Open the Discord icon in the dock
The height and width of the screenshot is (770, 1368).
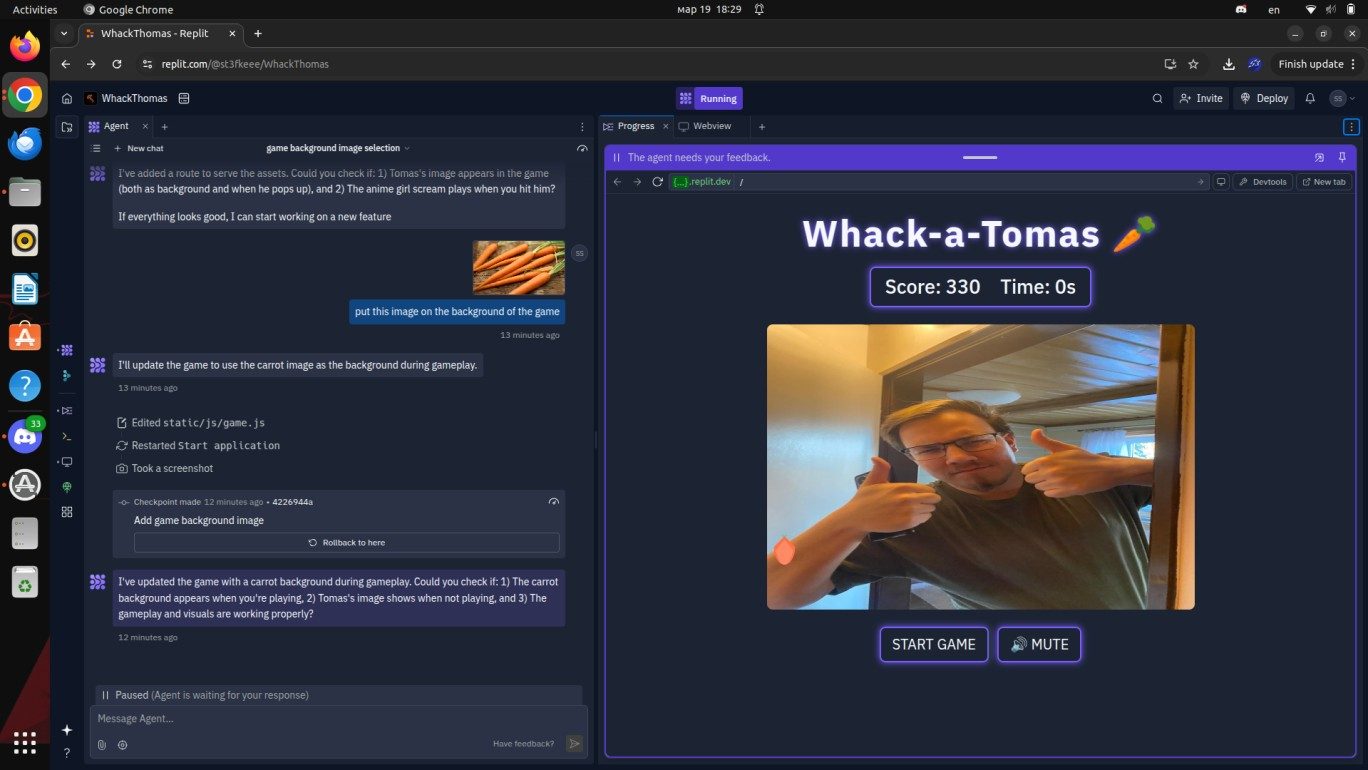(24, 437)
